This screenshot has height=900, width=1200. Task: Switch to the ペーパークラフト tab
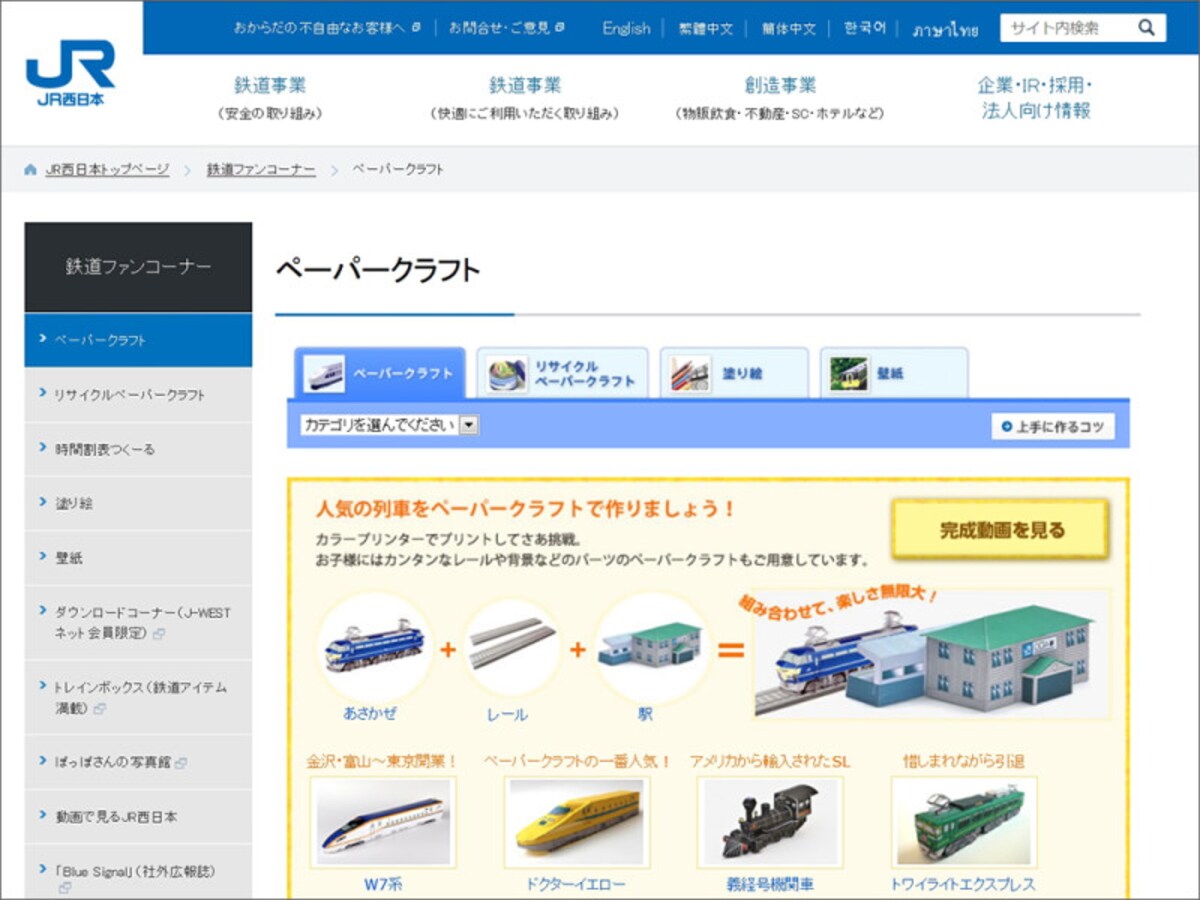[x=379, y=374]
